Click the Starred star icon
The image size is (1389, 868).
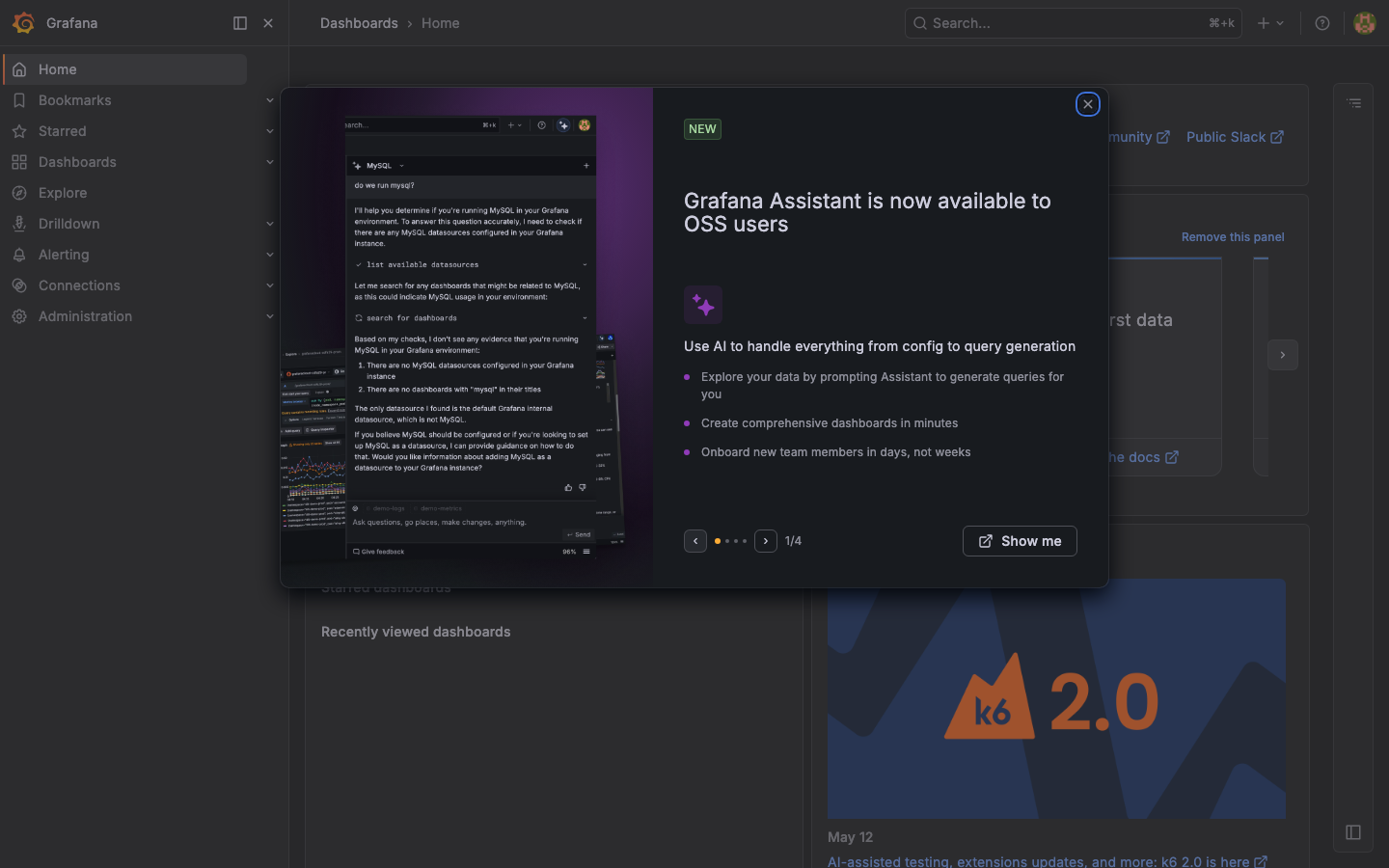click(19, 131)
